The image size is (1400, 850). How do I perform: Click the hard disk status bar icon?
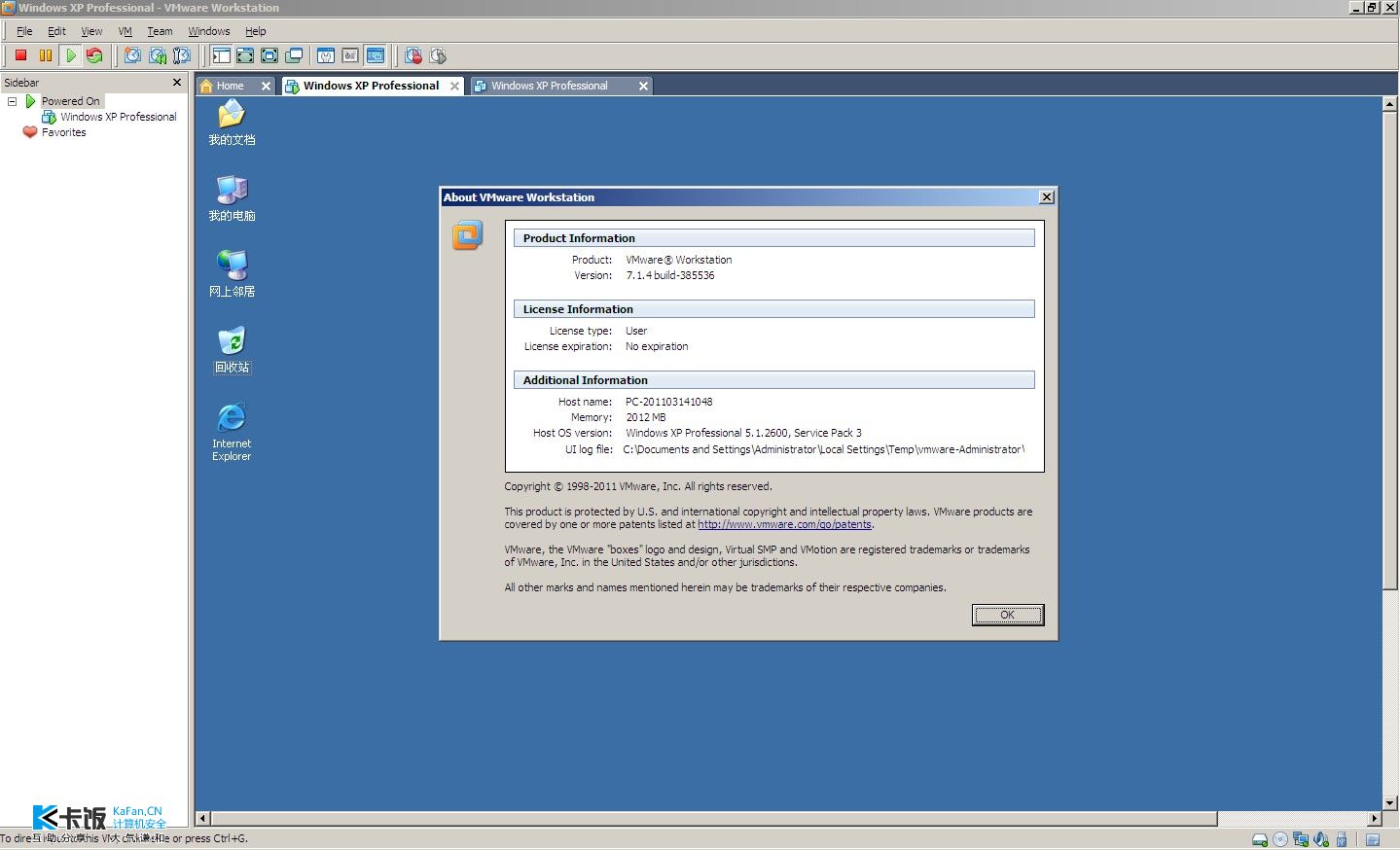pos(1260,839)
